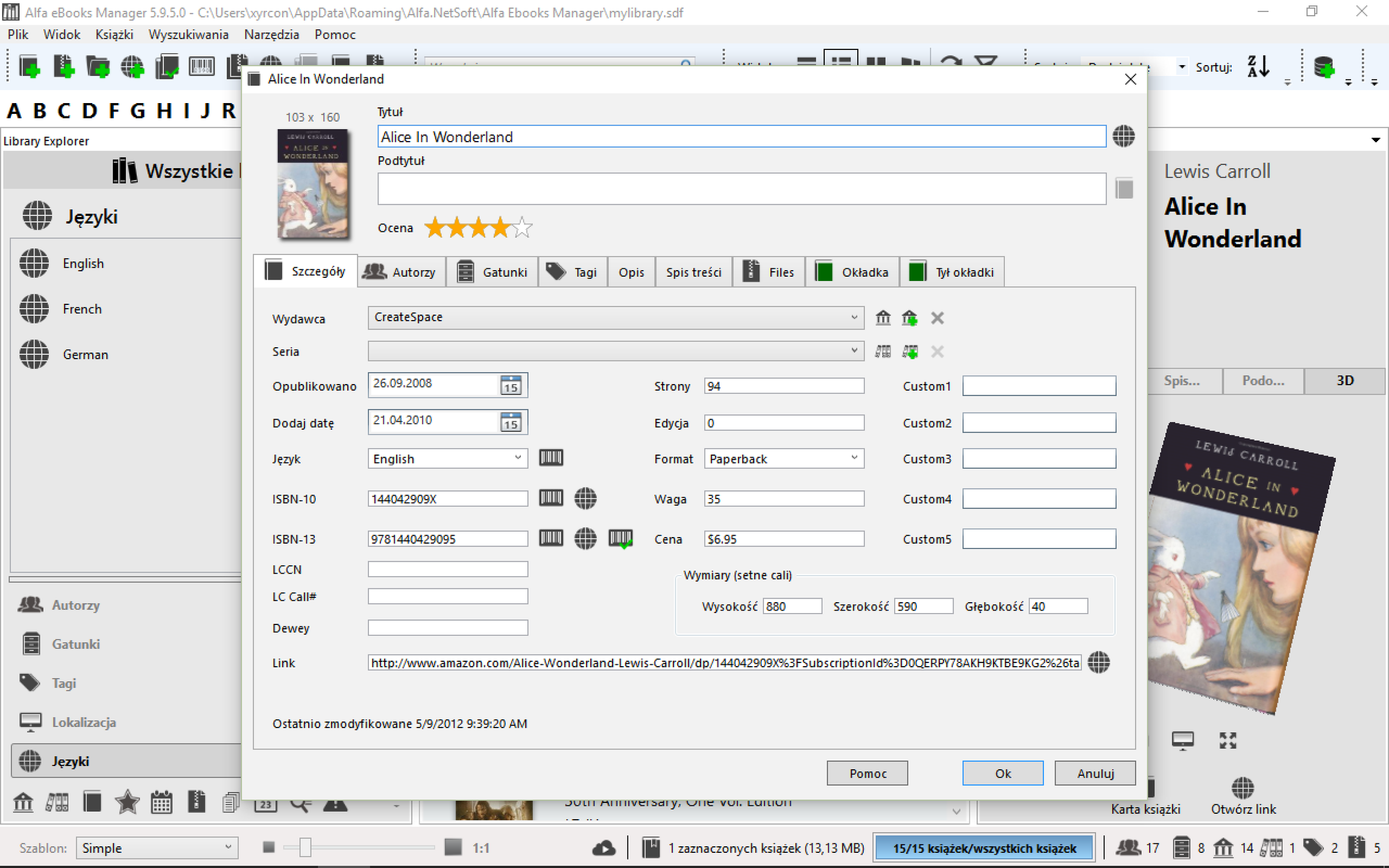Click the web search globe next to Tytuł
1389x868 pixels.
pos(1124,136)
